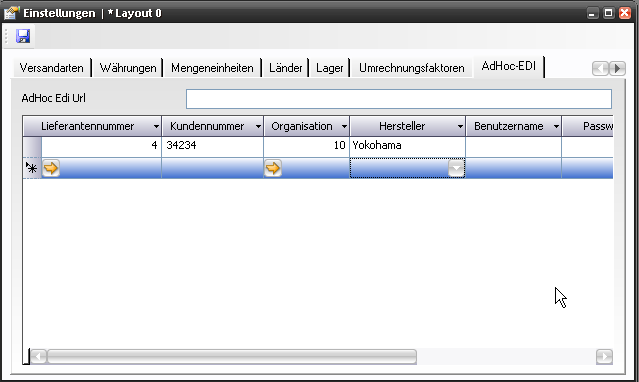
Task: Click the new row's Benutzername cell
Action: pyautogui.click(x=513, y=168)
